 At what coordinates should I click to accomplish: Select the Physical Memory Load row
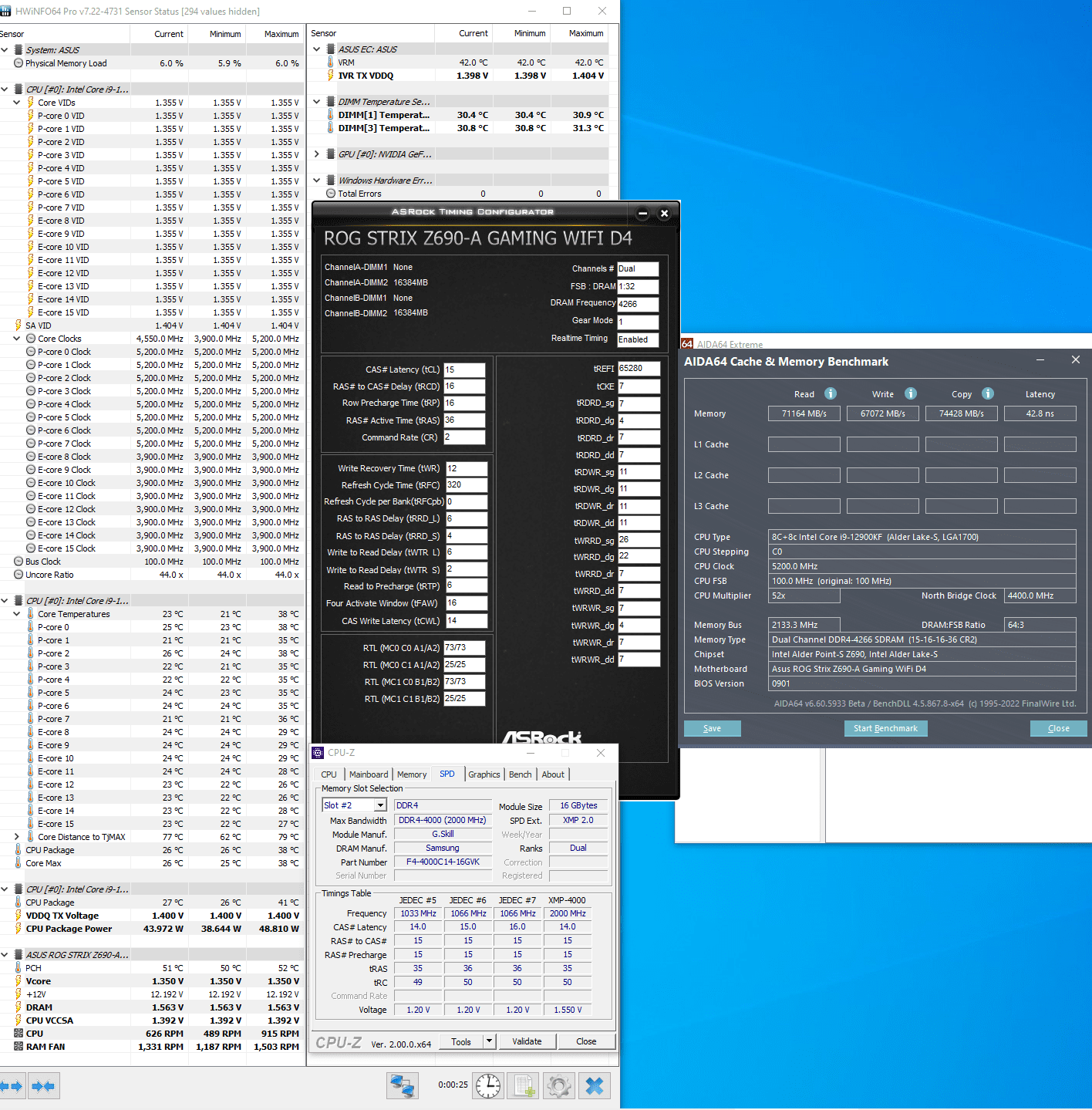coord(151,63)
